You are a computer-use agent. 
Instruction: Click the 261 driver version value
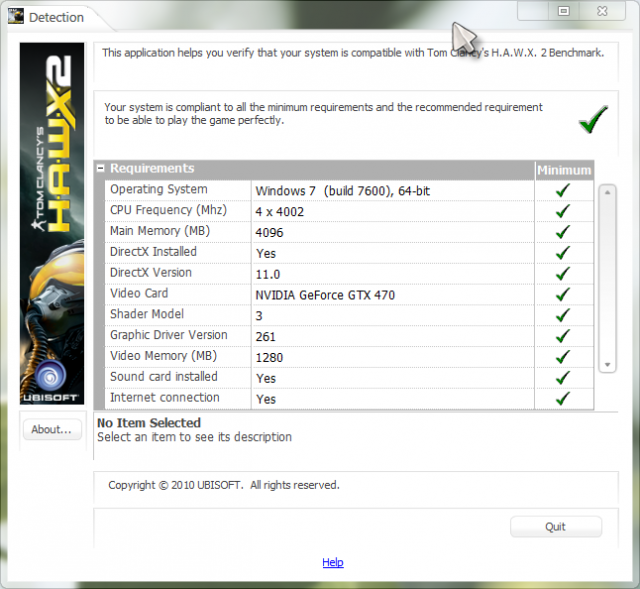(265, 337)
